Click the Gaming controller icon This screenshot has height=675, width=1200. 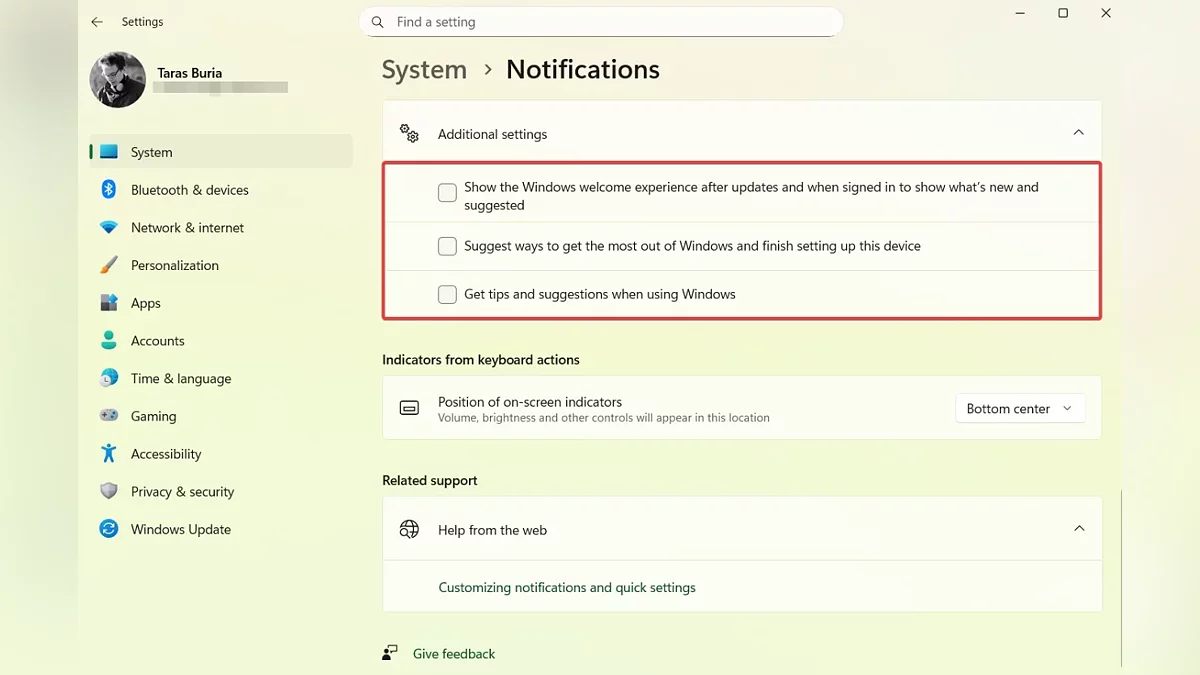coord(109,416)
